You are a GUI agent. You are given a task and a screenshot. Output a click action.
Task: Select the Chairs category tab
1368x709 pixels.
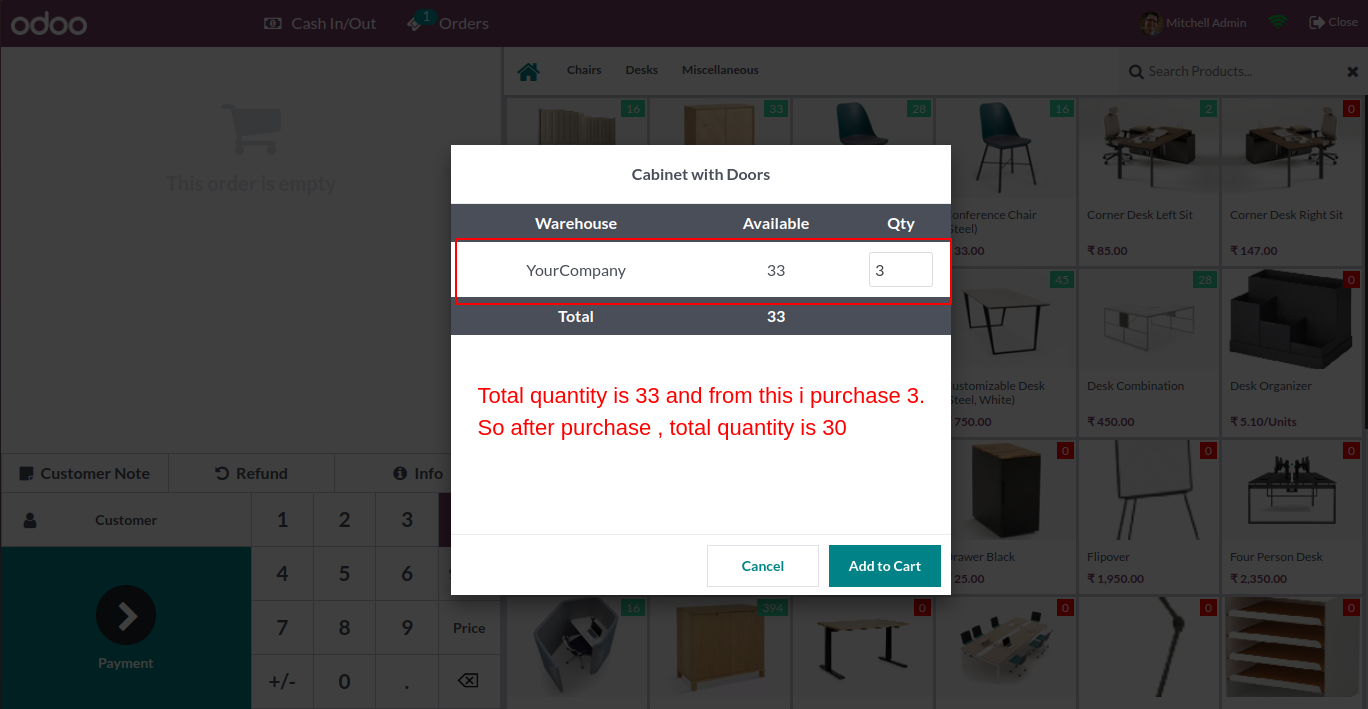(x=584, y=70)
